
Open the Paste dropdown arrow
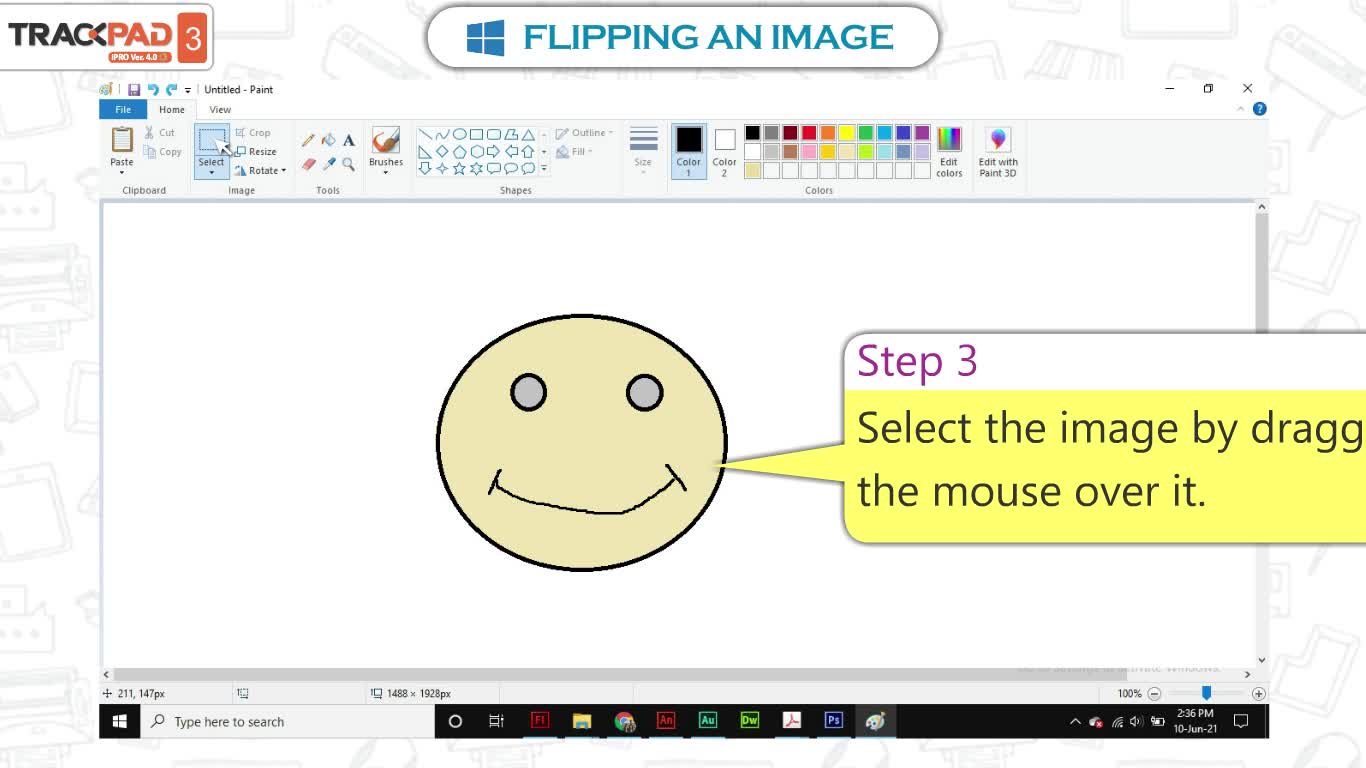click(x=122, y=173)
